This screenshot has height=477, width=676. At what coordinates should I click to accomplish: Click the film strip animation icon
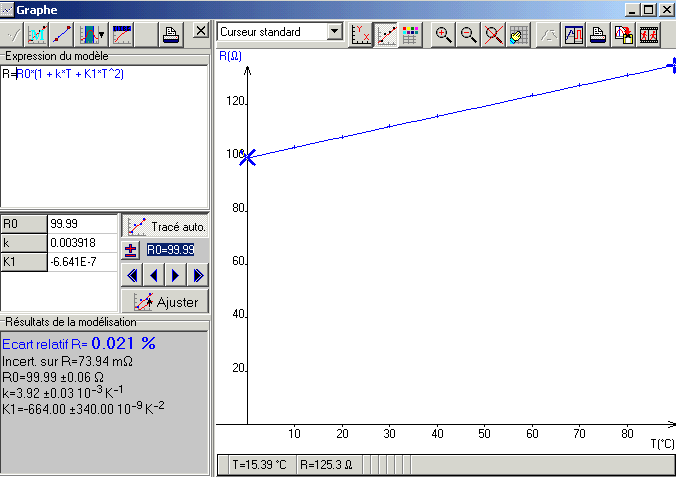coord(649,35)
